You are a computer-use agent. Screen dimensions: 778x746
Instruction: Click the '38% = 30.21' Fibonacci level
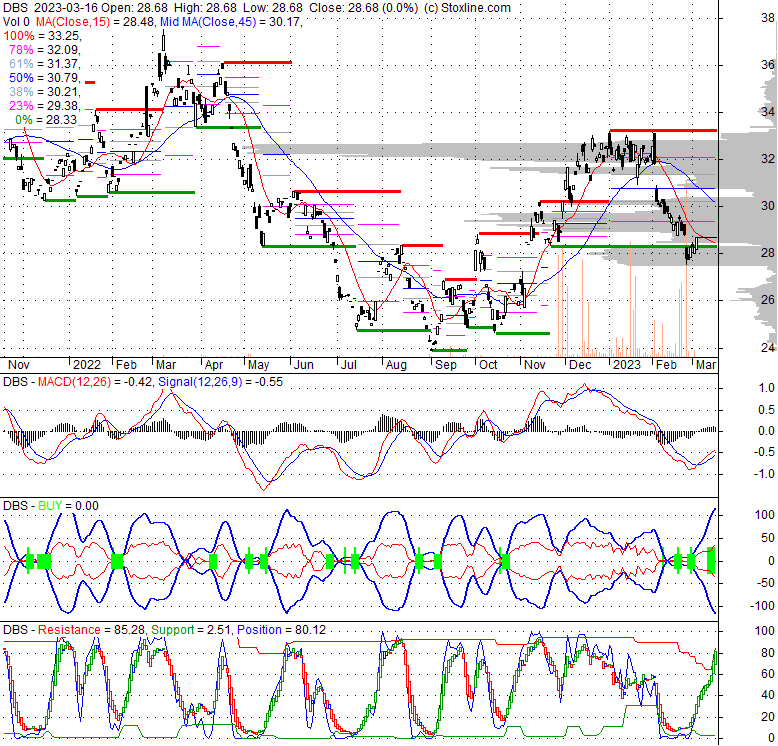45,92
